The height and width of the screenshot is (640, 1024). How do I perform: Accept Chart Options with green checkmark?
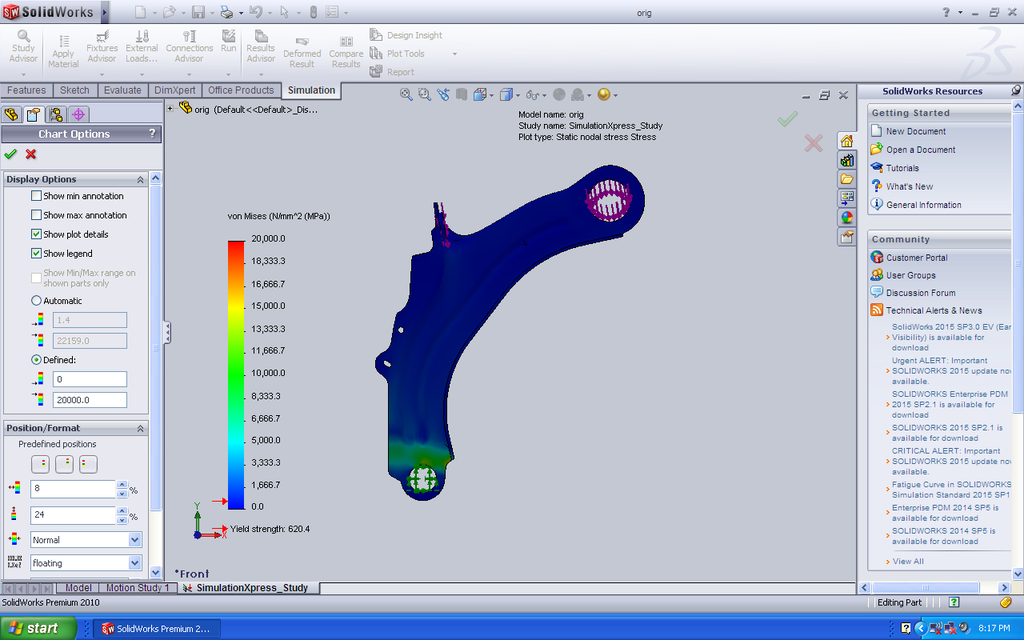(x=10, y=154)
